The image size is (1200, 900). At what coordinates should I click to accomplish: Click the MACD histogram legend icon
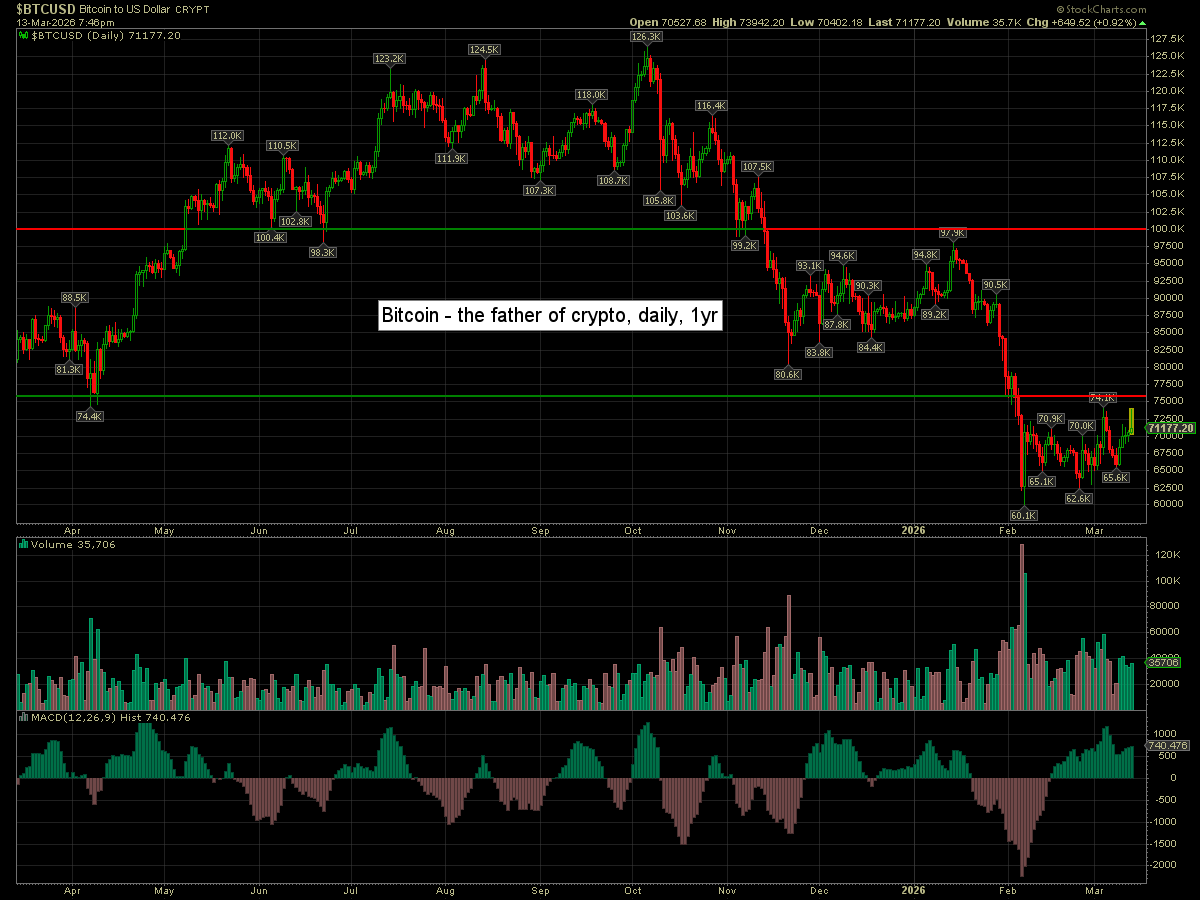[x=24, y=717]
